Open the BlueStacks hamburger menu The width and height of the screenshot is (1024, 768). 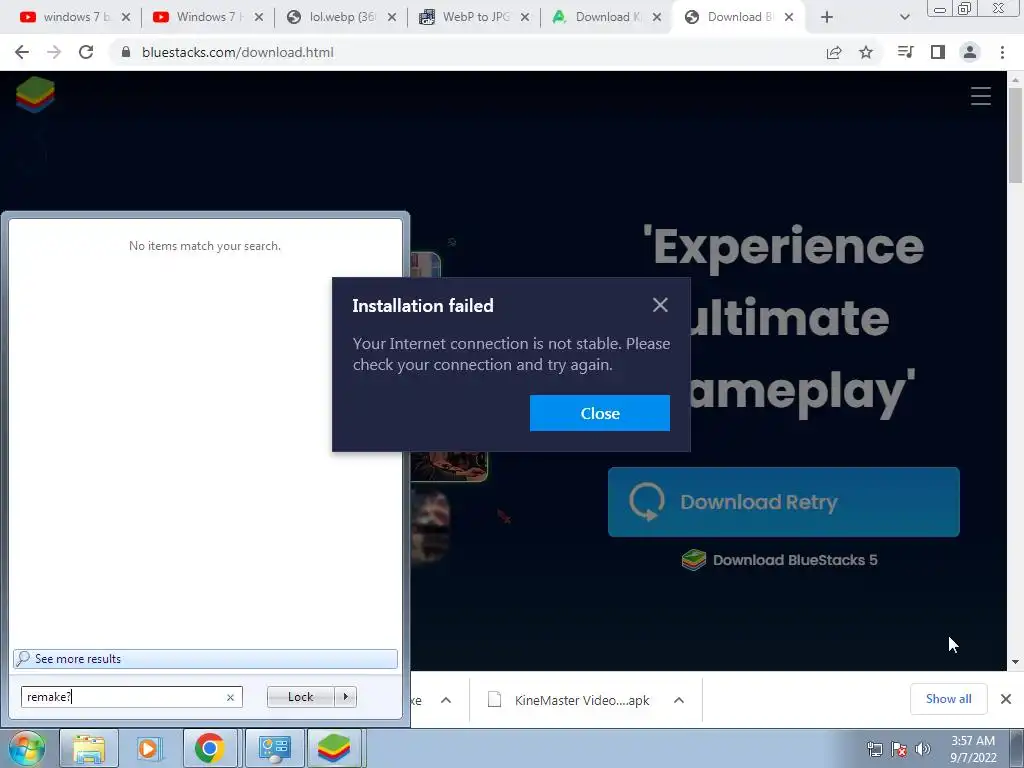point(980,96)
